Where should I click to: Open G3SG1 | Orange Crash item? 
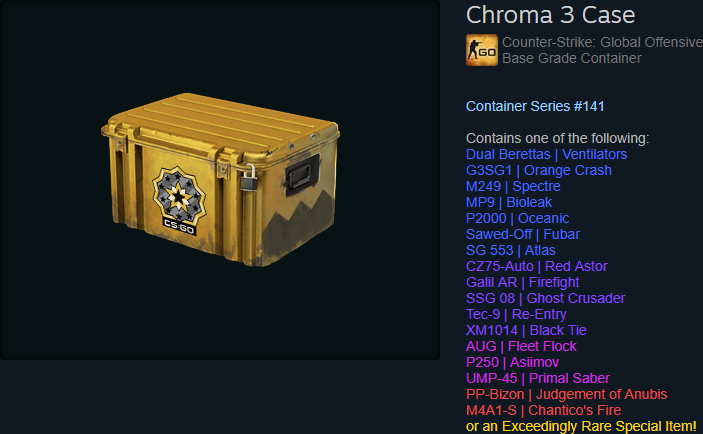pos(538,170)
